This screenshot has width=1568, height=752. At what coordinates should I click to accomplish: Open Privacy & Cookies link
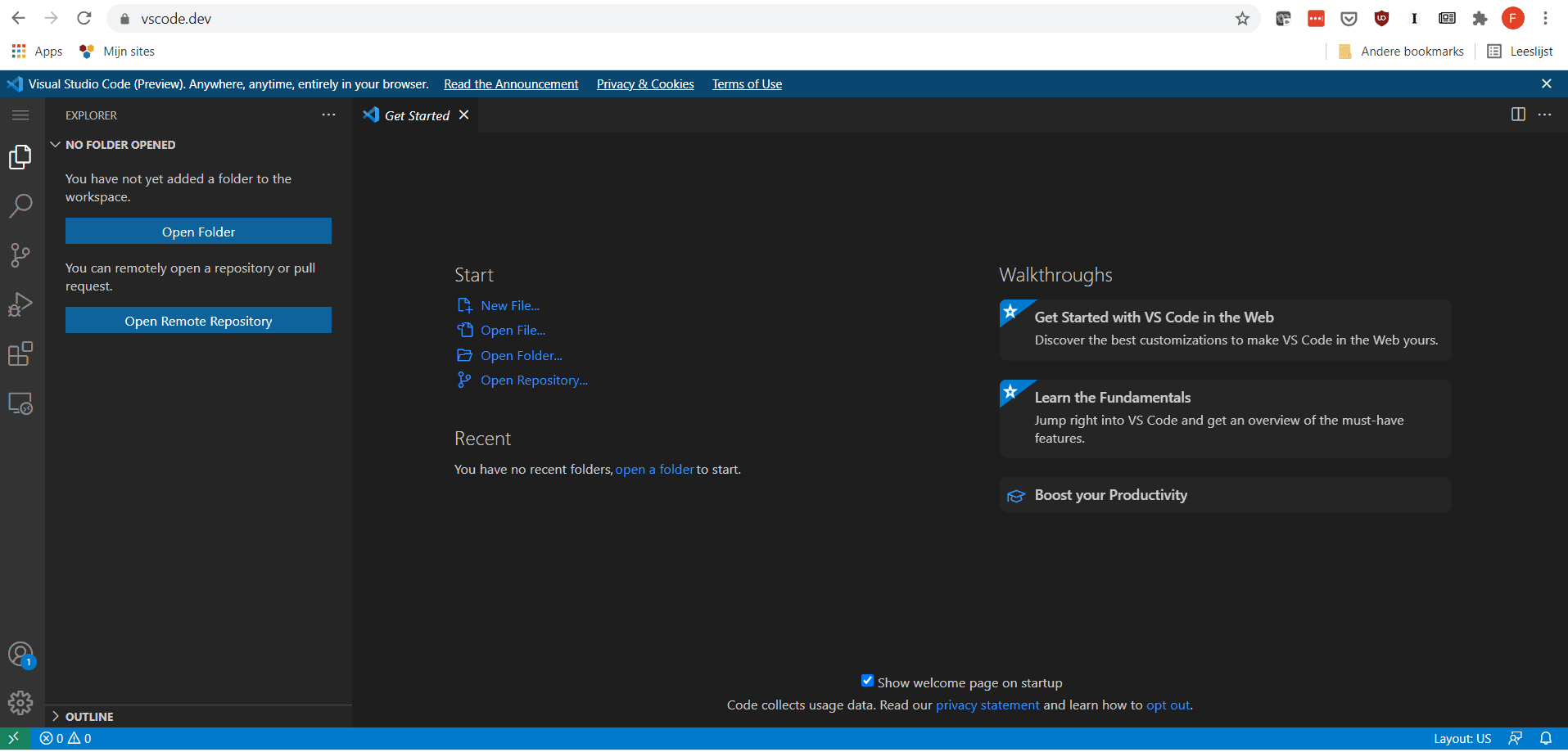tap(645, 83)
